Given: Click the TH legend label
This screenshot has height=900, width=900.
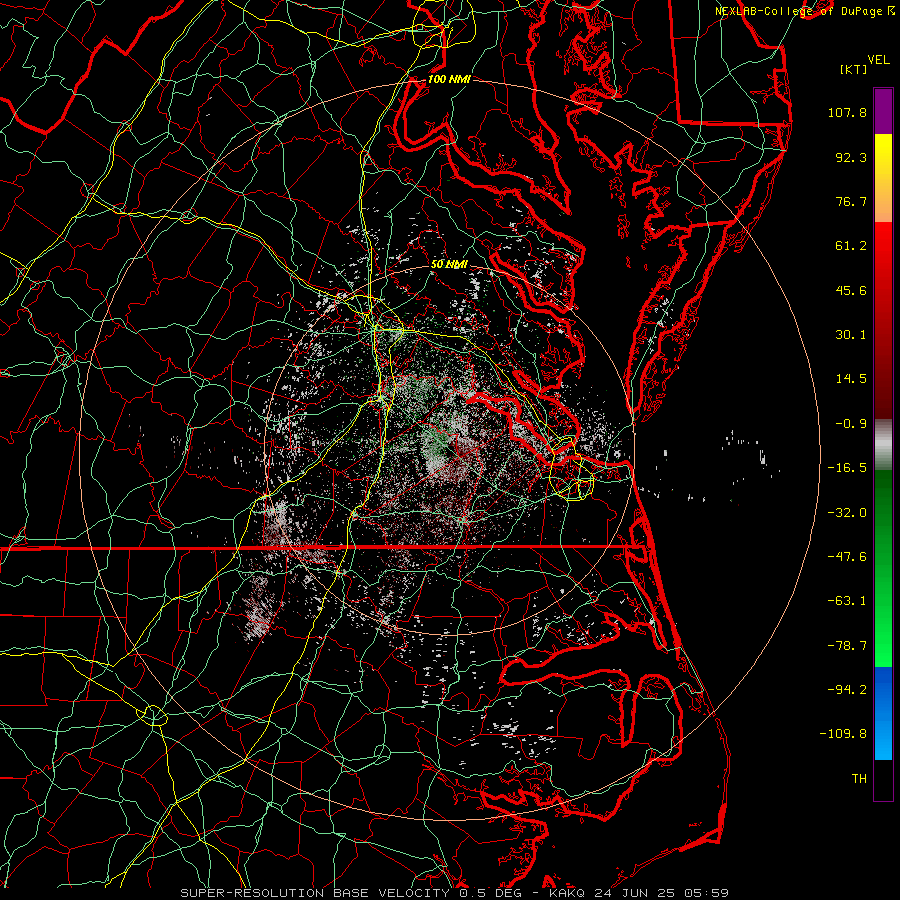Looking at the screenshot, I should [x=859, y=779].
